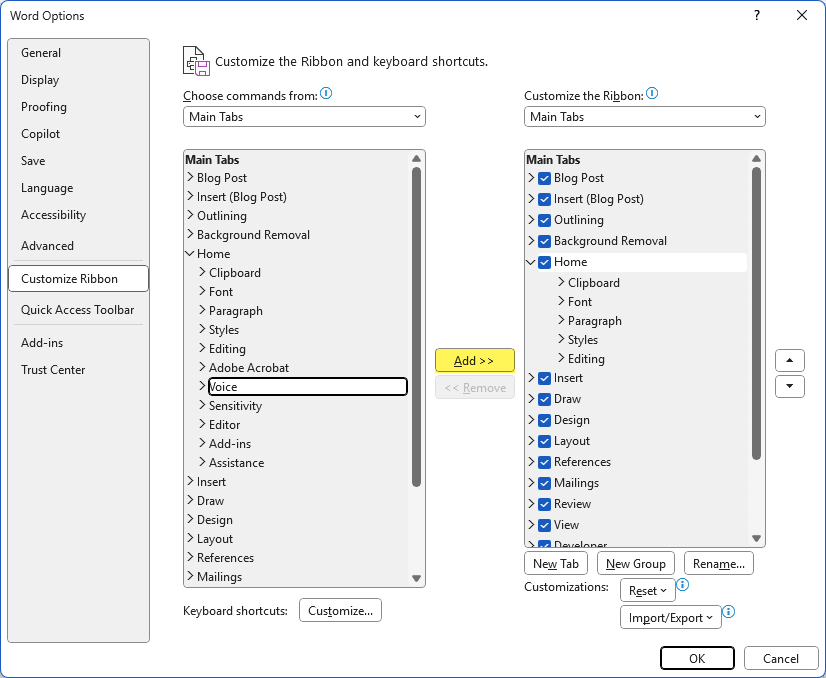Click the left list scroll up arrow
This screenshot has height=678, width=826.
[x=416, y=159]
